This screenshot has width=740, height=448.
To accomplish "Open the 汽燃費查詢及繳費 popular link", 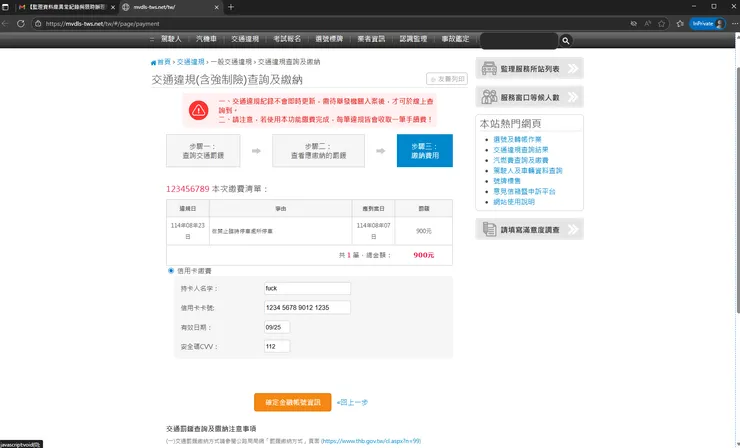I will 521,160.
